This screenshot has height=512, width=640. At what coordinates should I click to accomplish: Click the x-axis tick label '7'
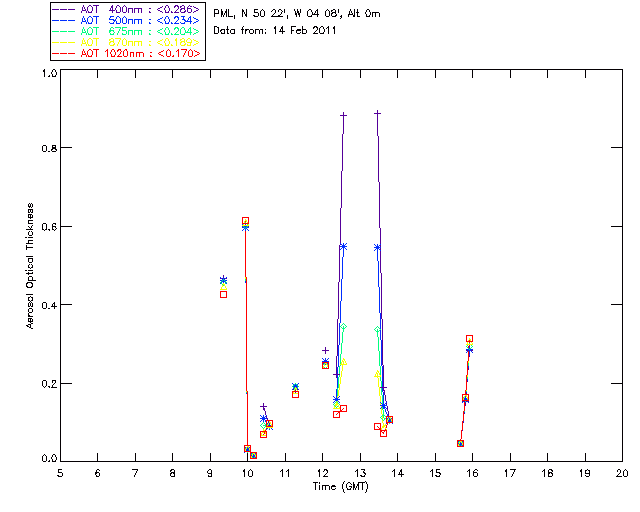coord(135,473)
